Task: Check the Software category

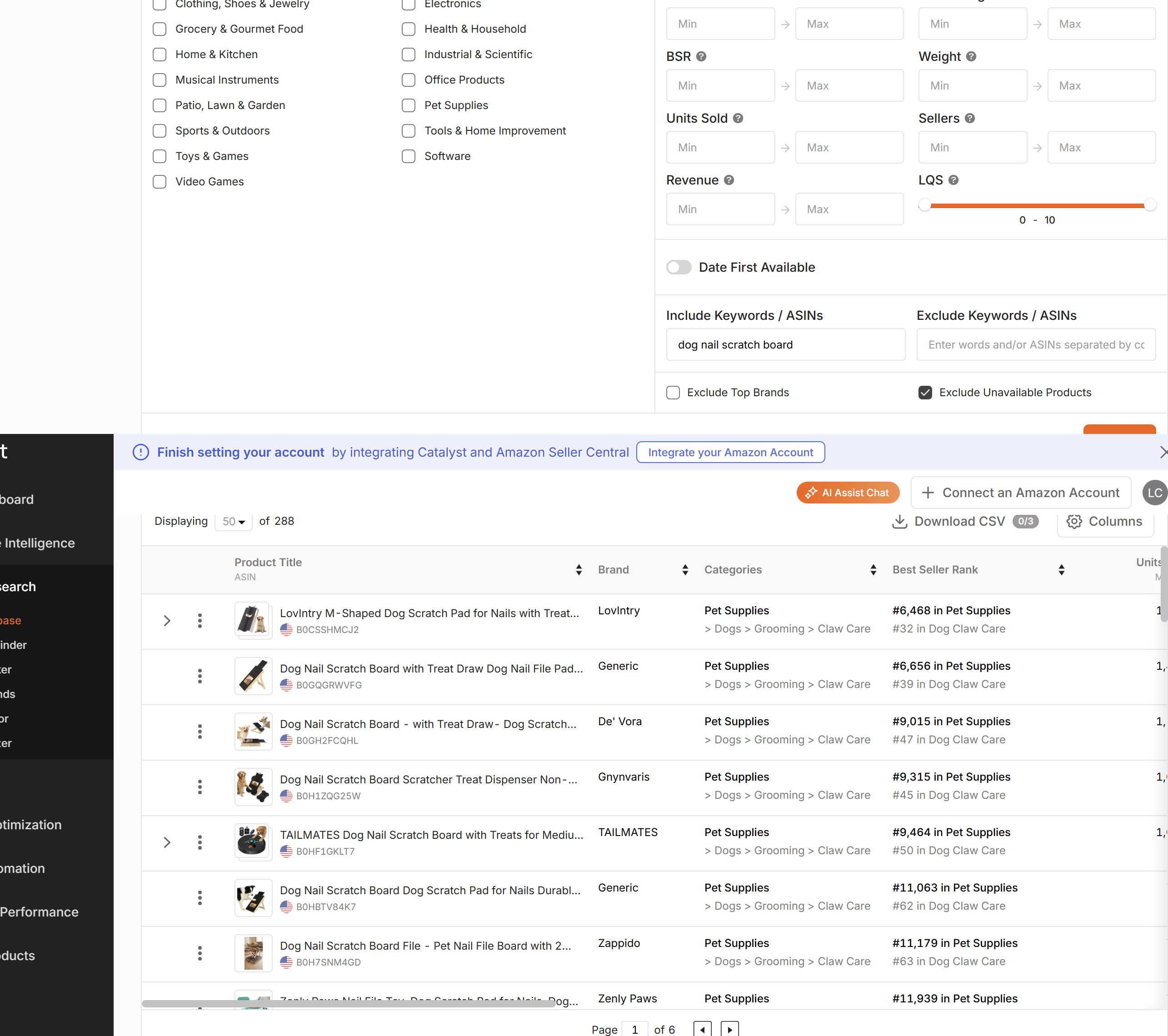Action: [409, 156]
